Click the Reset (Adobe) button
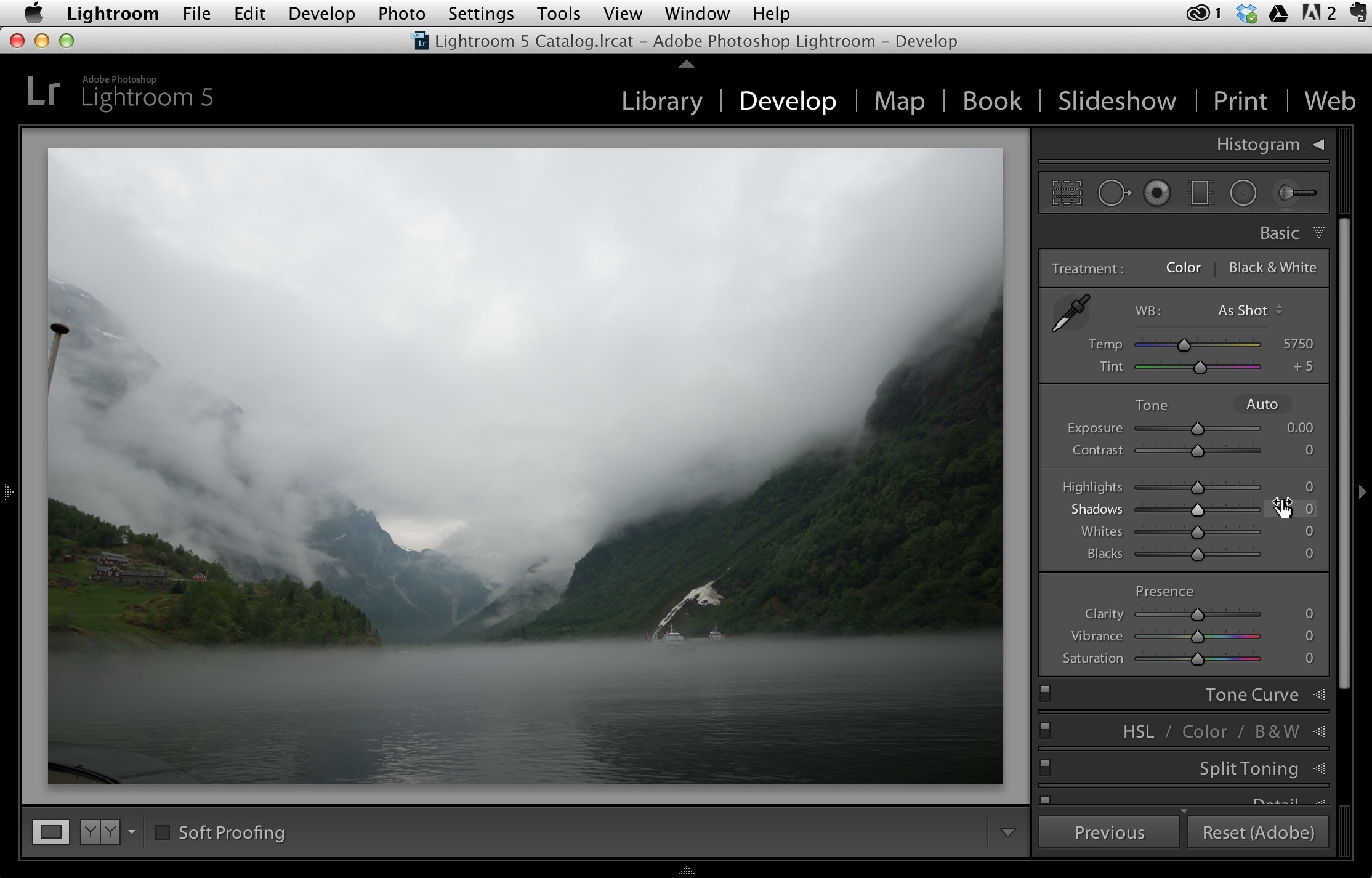 pos(1258,832)
